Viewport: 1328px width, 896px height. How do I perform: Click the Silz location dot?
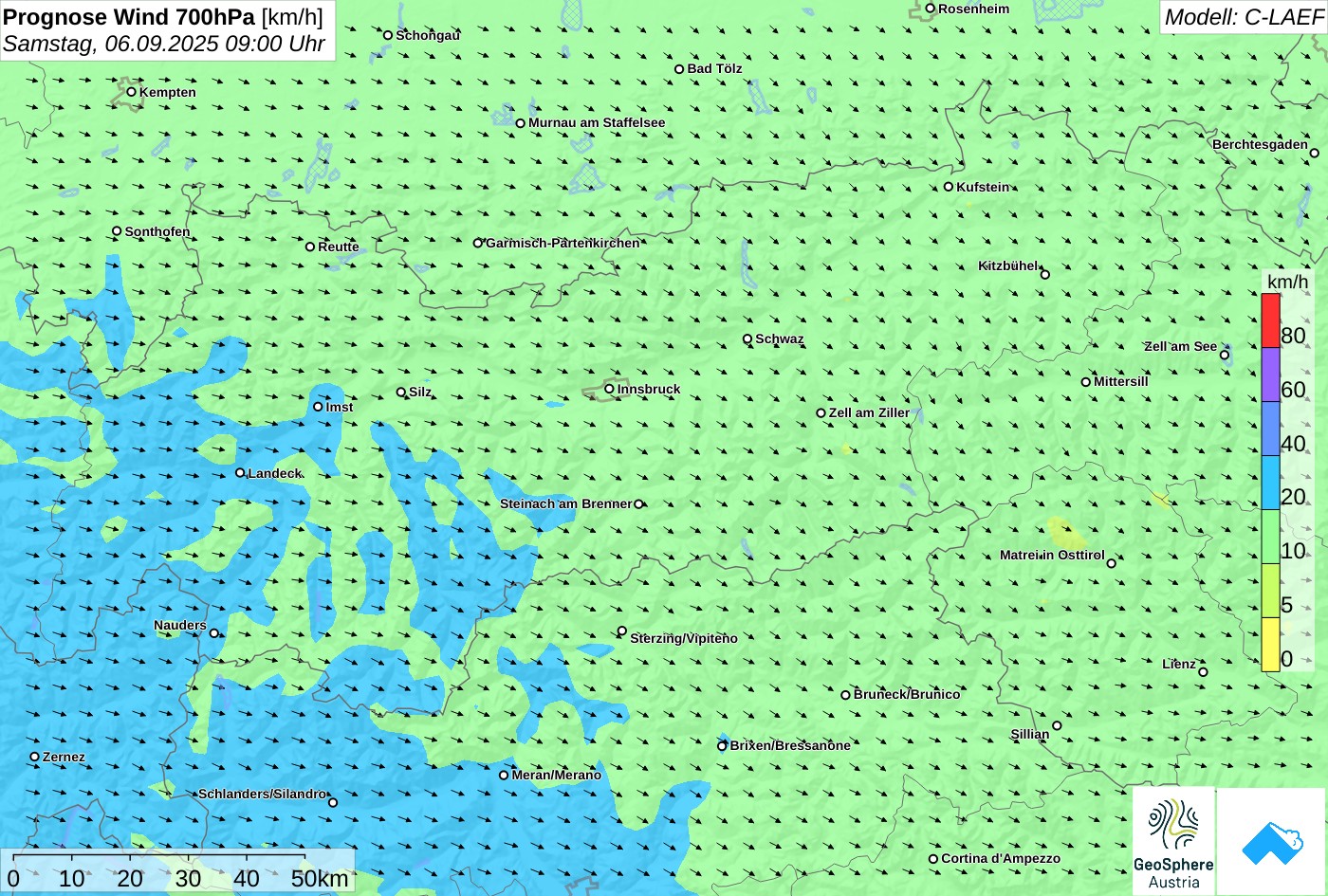pos(401,392)
